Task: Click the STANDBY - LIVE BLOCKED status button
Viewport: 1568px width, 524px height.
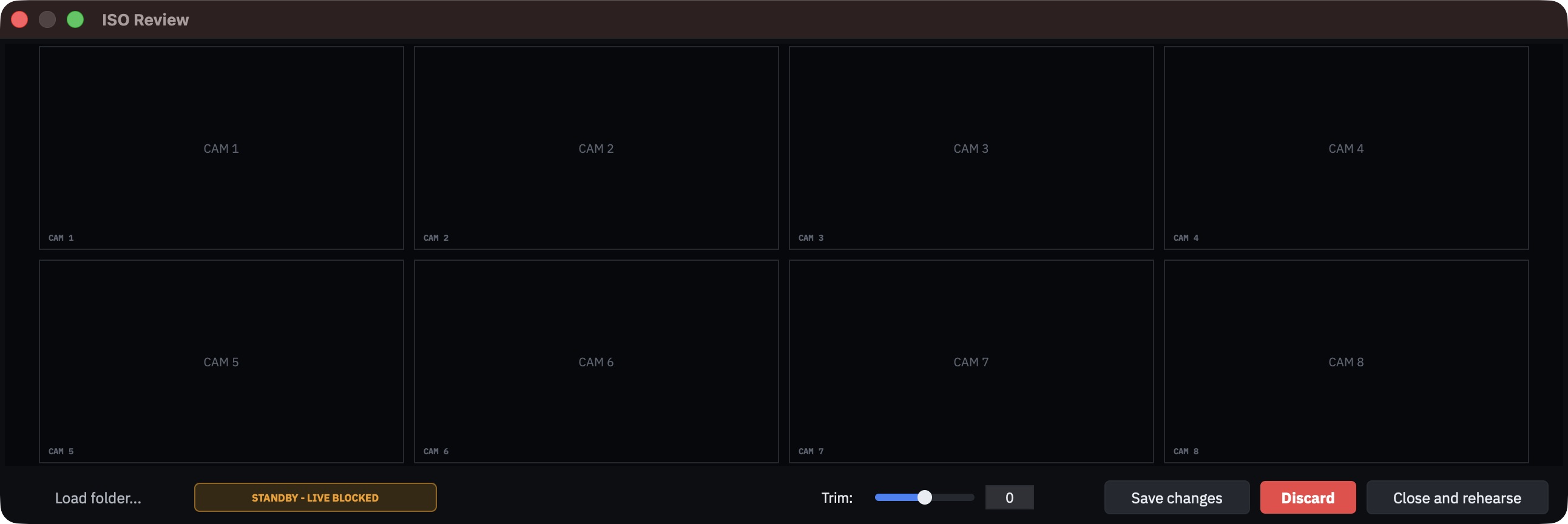Action: coord(316,498)
